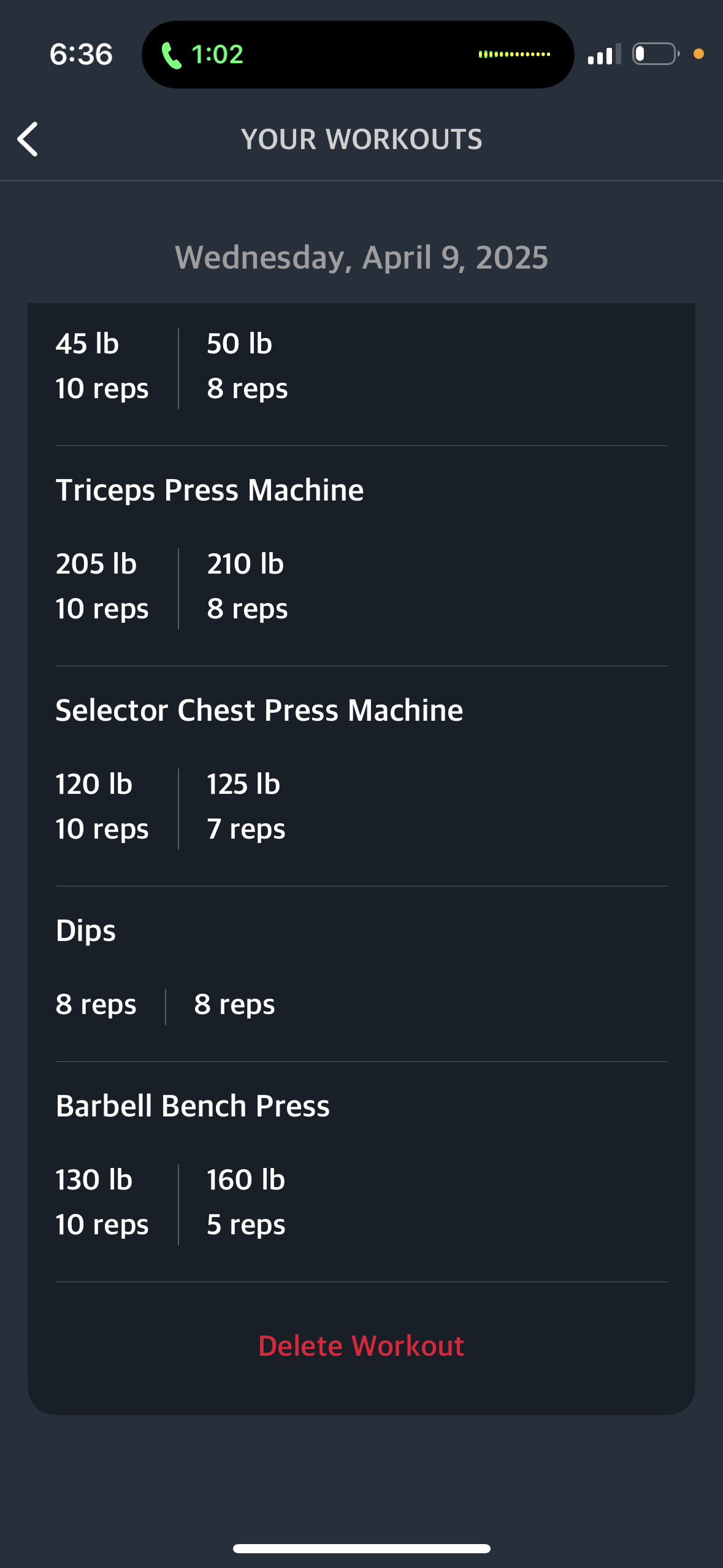This screenshot has height=1568, width=723.
Task: Tap the 6:36 status bar clock
Action: point(81,55)
